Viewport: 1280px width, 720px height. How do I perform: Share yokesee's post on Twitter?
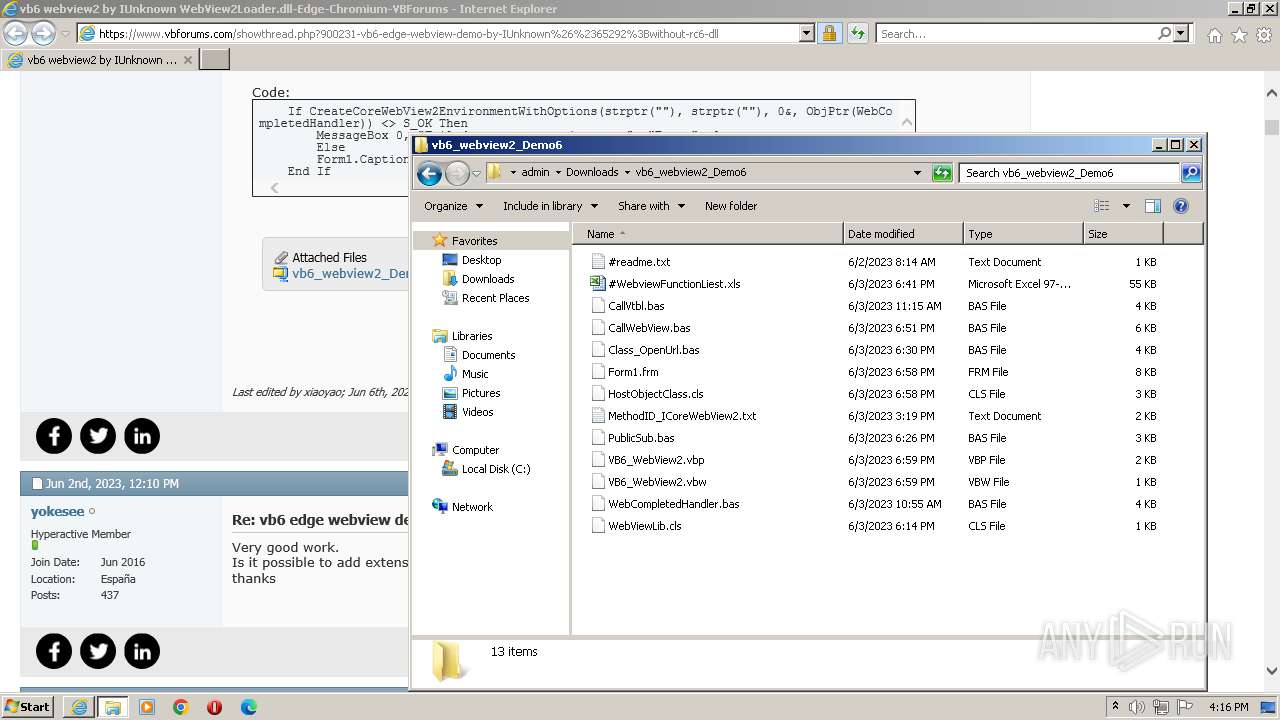pos(98,651)
